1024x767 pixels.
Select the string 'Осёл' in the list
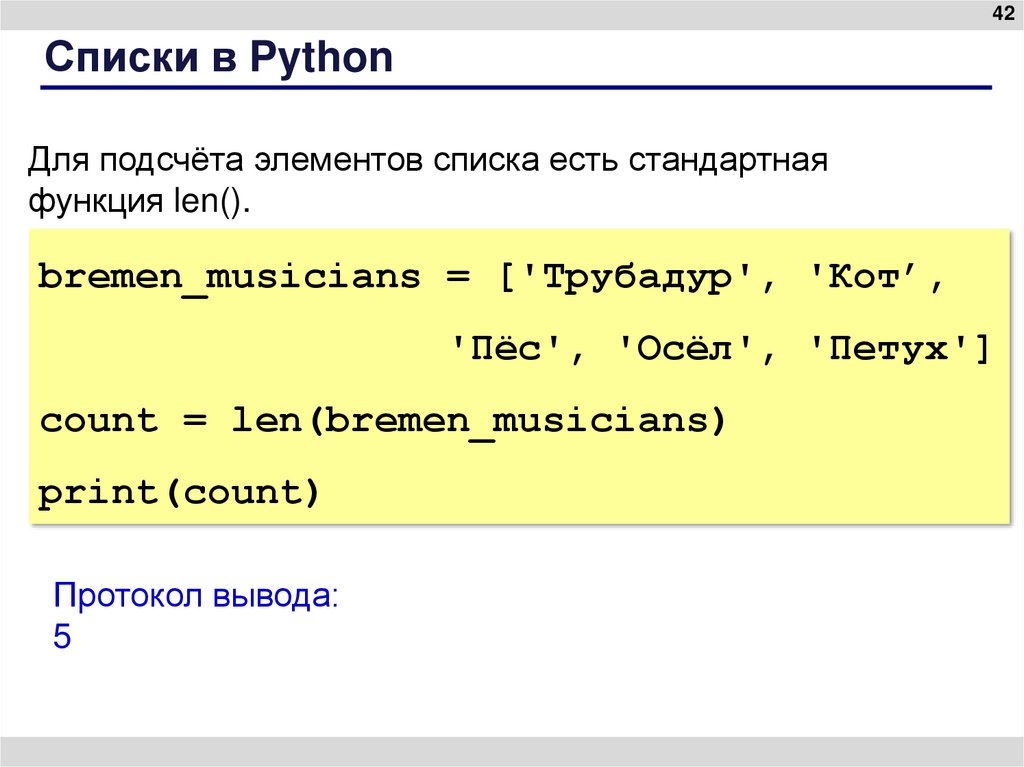(687, 349)
